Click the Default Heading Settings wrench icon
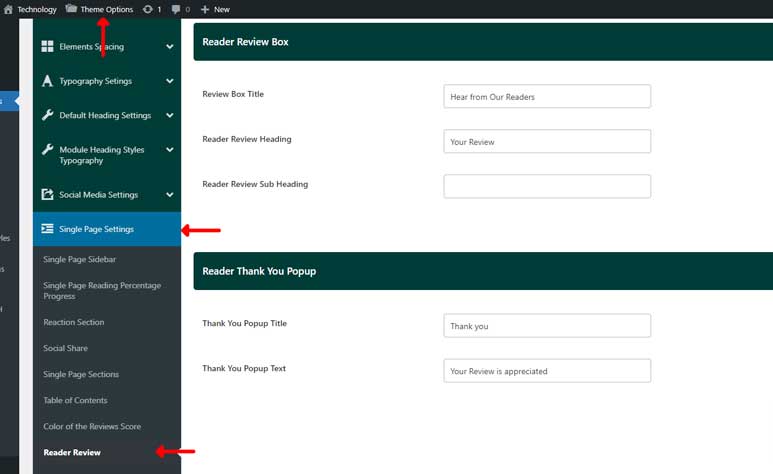The image size is (773, 474). click(47, 115)
